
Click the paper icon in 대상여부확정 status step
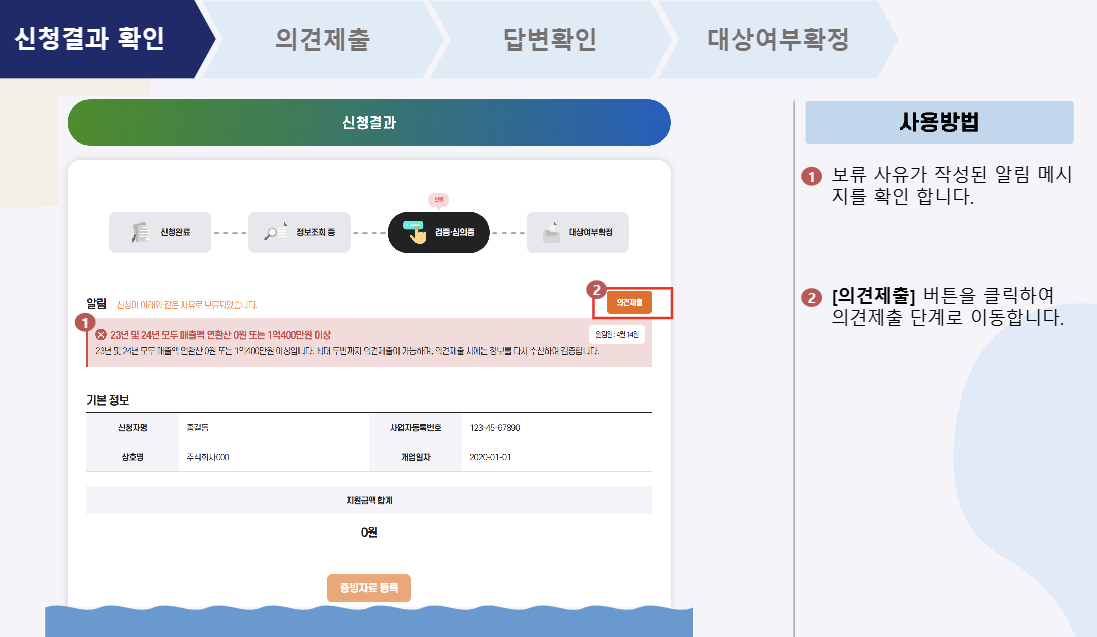(551, 232)
